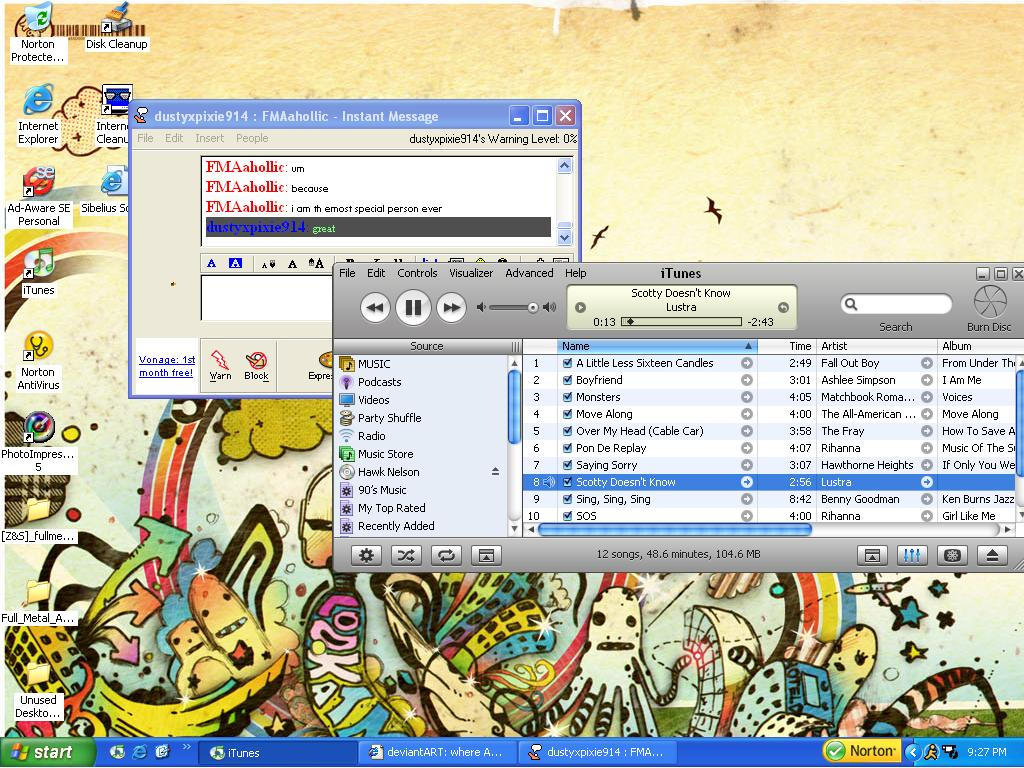Image resolution: width=1024 pixels, height=768 pixels.
Task: Select Internet Explorer desktop icon
Action: pyautogui.click(x=38, y=114)
